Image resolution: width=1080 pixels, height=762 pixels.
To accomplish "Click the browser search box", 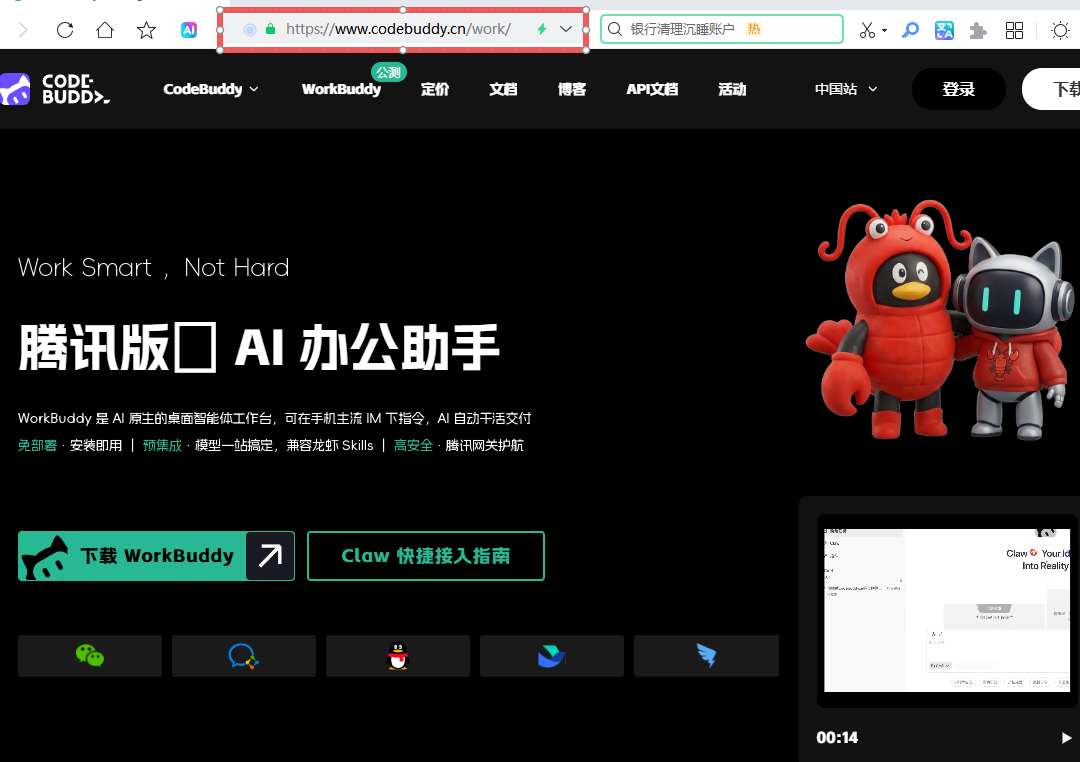I will (722, 29).
